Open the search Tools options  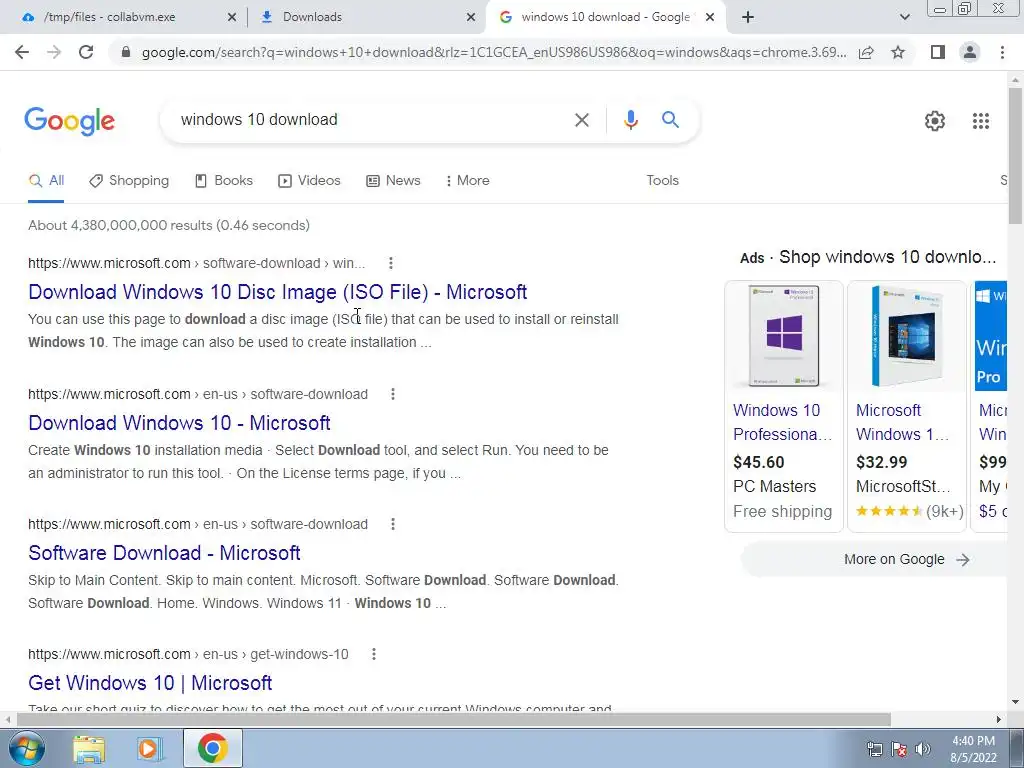(662, 180)
